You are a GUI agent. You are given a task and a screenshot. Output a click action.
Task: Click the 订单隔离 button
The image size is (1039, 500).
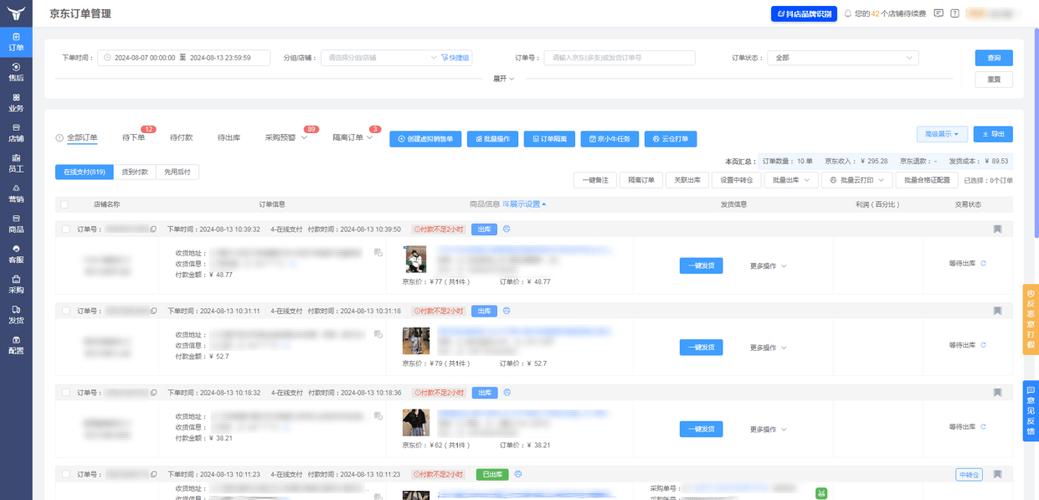pyautogui.click(x=549, y=139)
